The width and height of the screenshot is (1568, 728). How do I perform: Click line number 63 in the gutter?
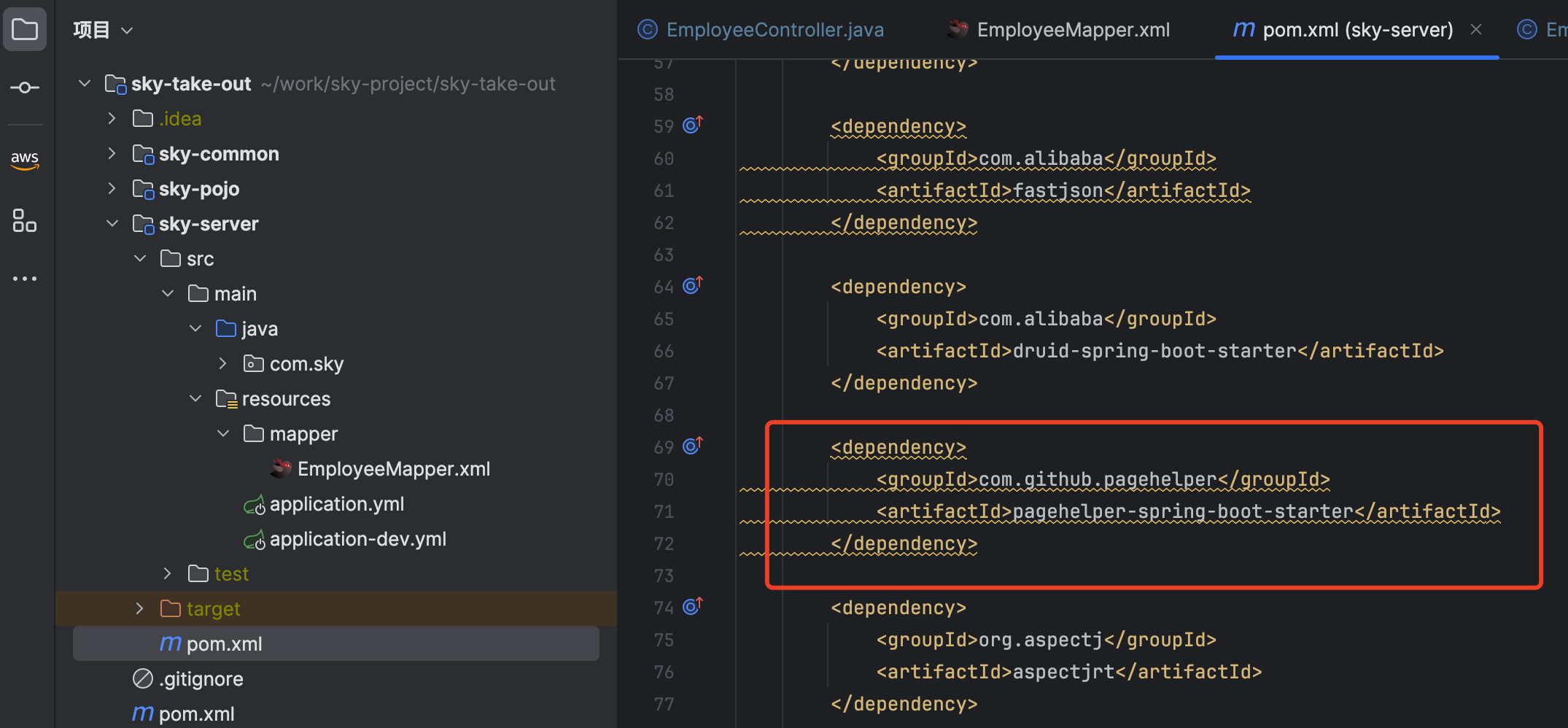click(664, 255)
